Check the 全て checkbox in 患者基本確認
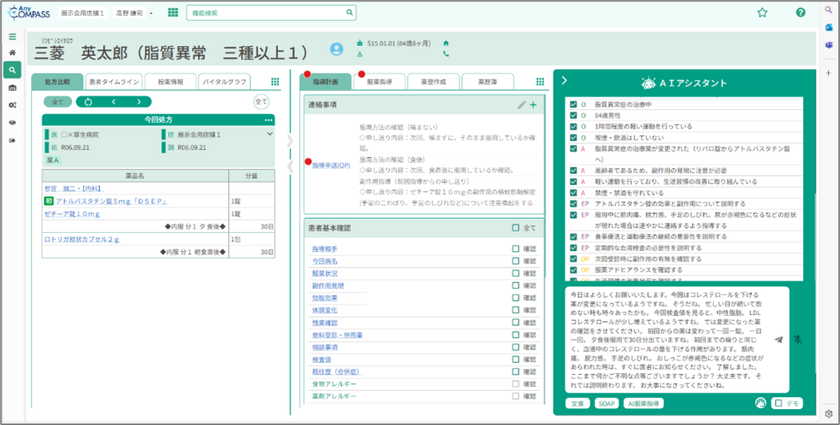 tap(516, 228)
